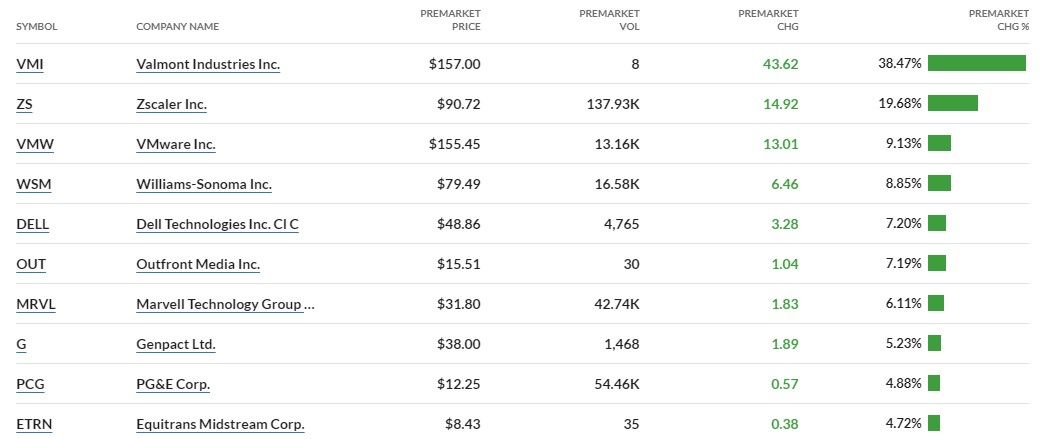Click the MRVL ticker symbol
1043x439 pixels.
pos(36,304)
